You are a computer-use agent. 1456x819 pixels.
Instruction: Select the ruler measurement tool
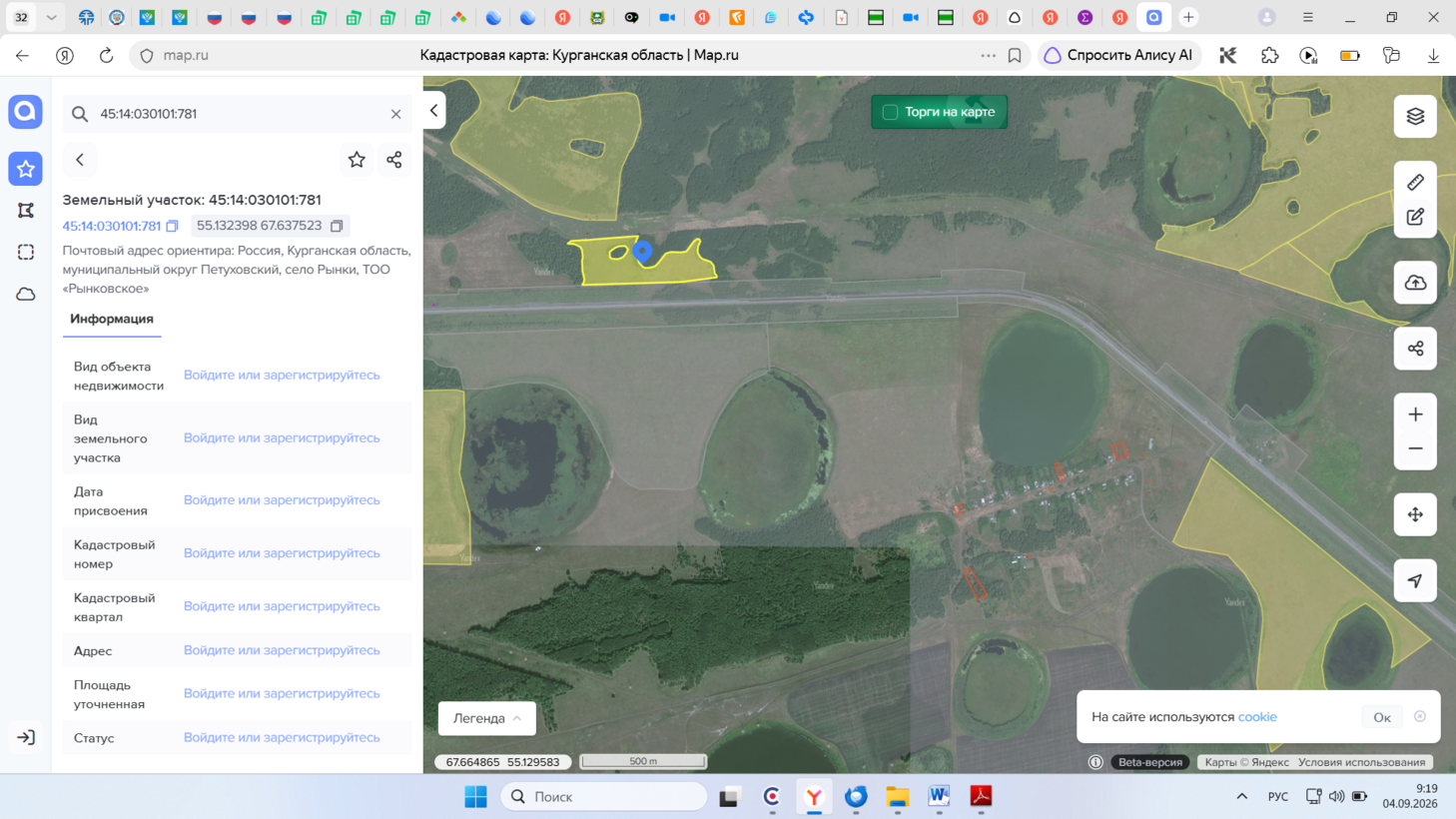[x=1415, y=182]
